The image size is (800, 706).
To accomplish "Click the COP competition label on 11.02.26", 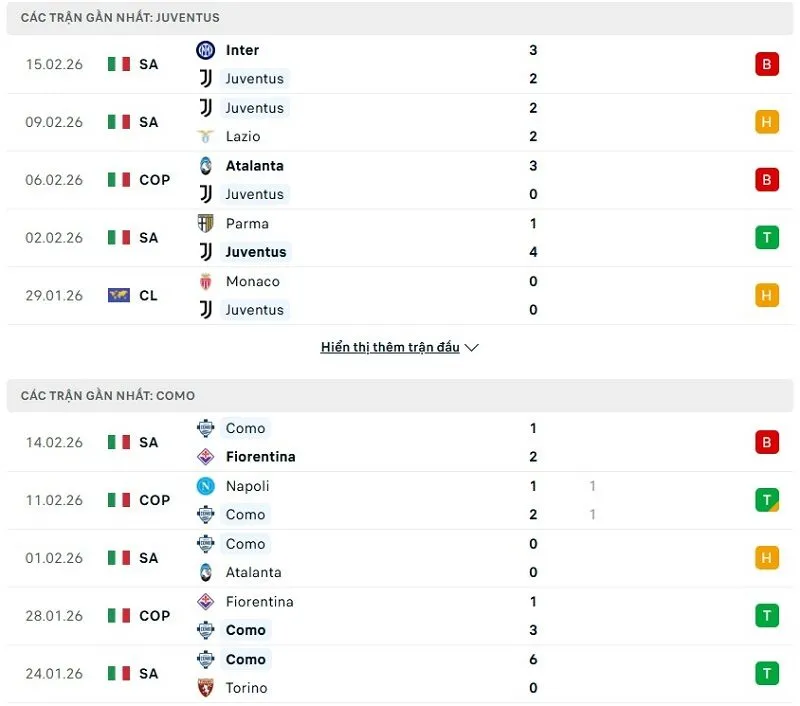I will tap(155, 500).
